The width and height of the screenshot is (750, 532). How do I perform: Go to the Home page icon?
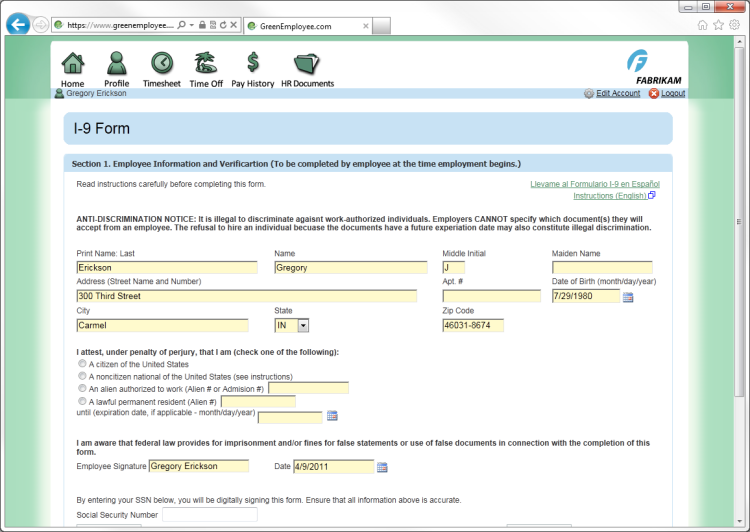point(73,64)
